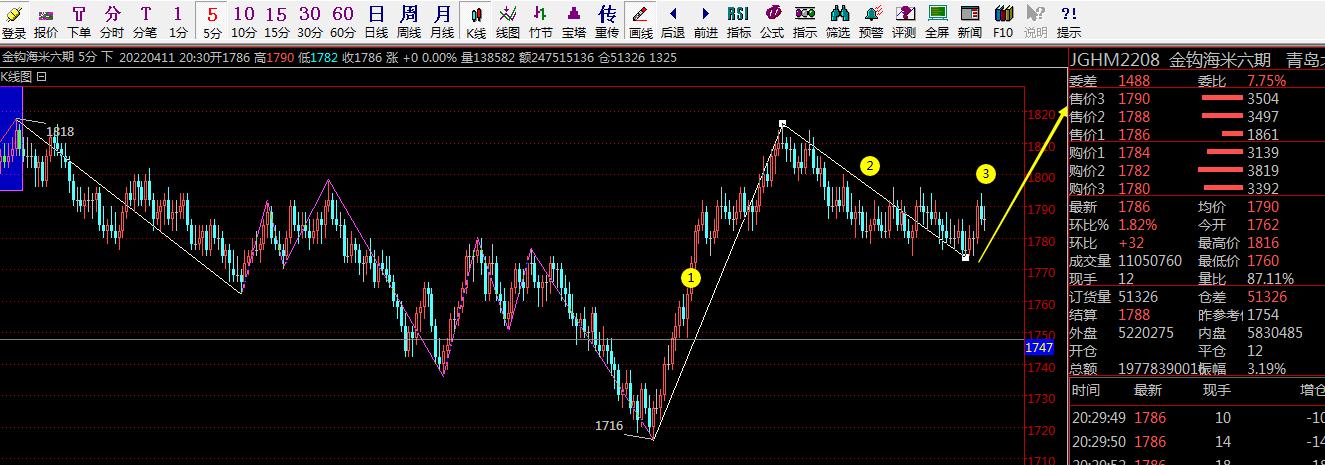Screen dimensions: 1325x465
Task: Switch to the 宝塔 tower chart mode
Action: pos(574,20)
